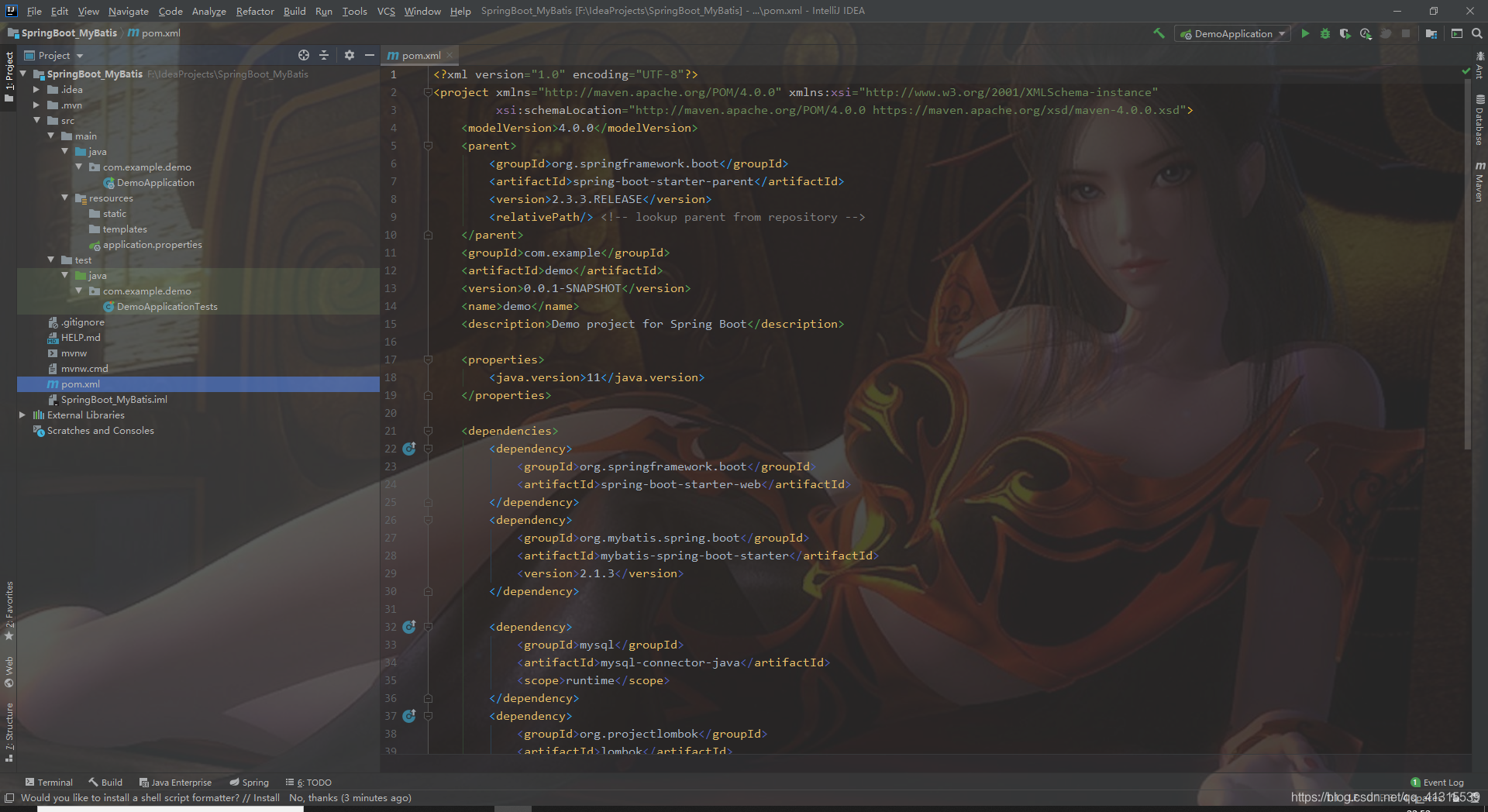1488x812 pixels.
Task: Open the VCS menu
Action: [x=386, y=11]
